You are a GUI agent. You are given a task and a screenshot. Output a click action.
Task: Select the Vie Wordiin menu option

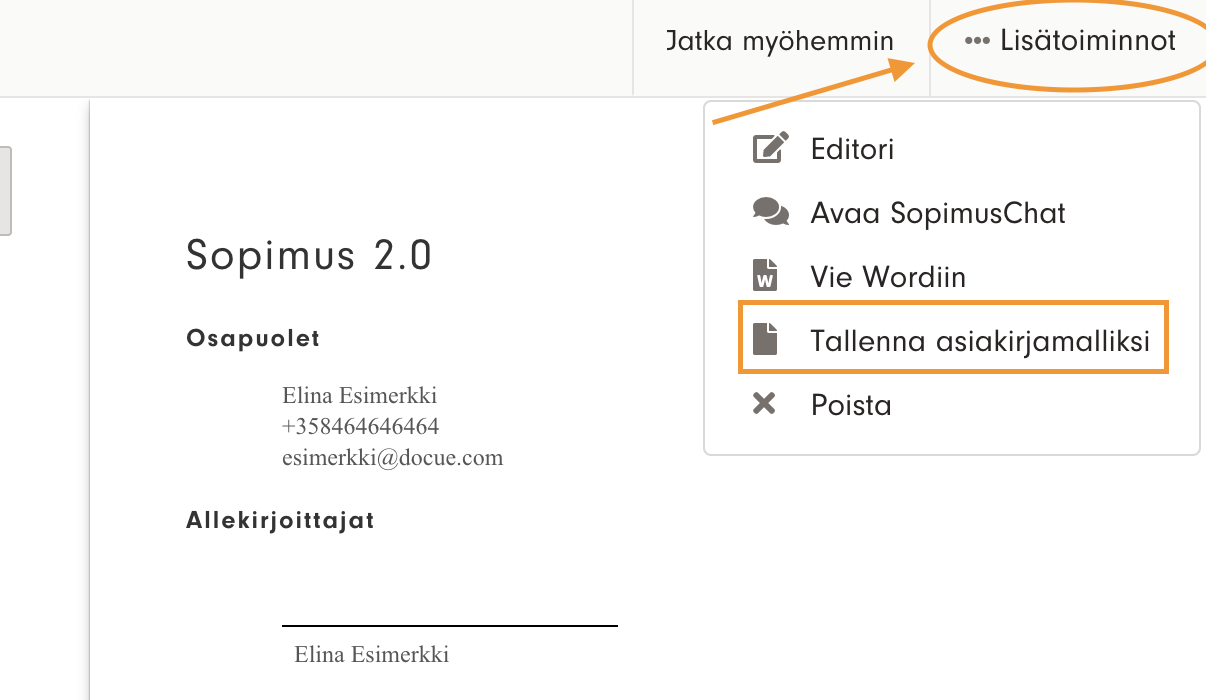tap(888, 277)
